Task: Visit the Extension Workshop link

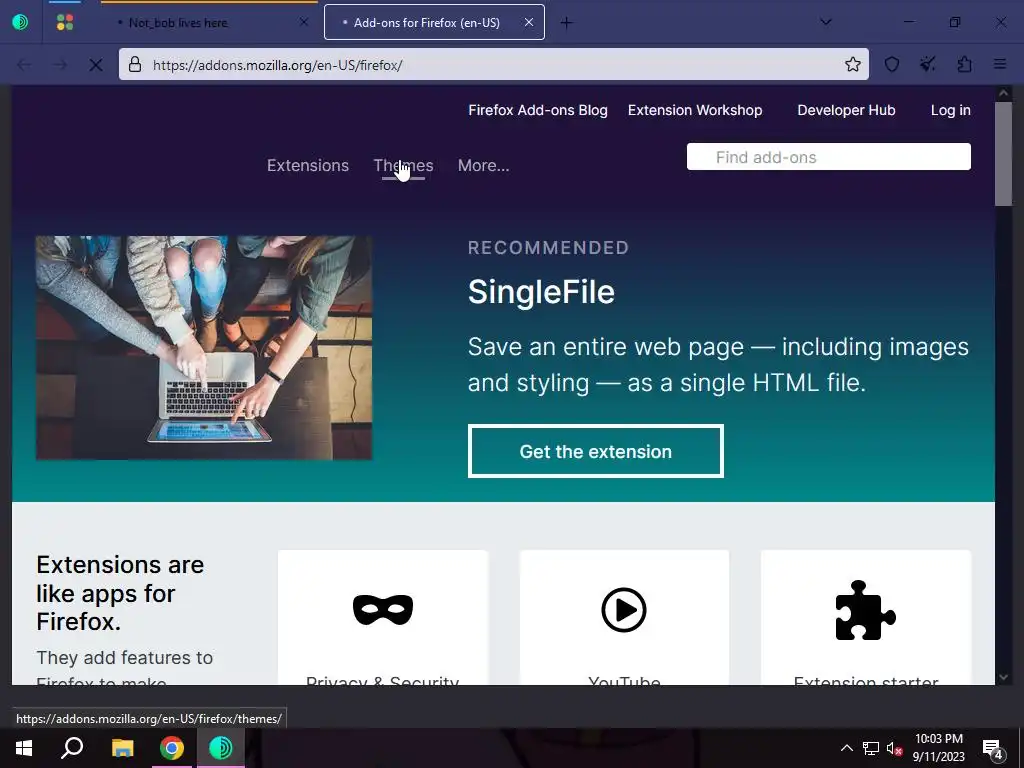Action: pos(695,110)
